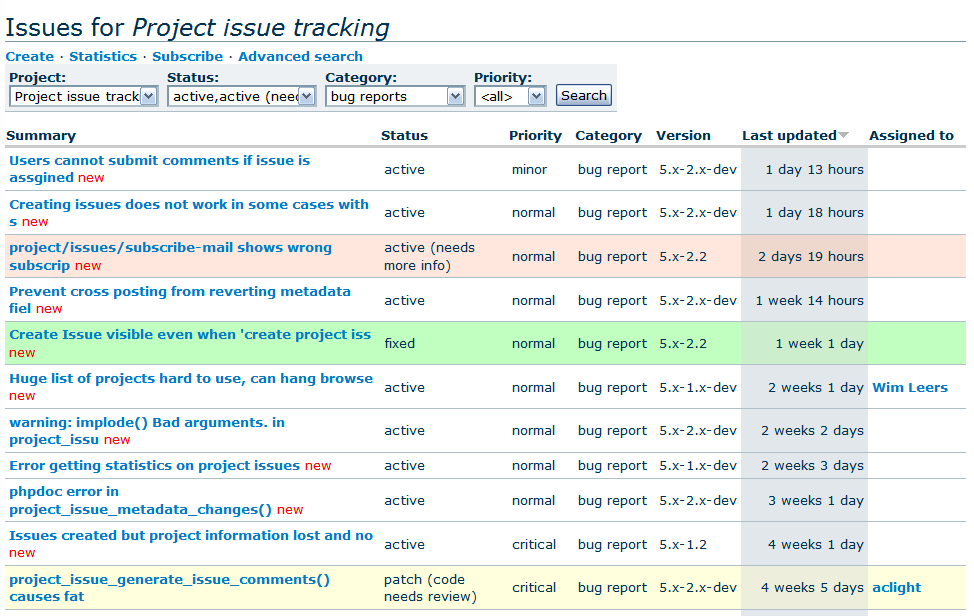Open the Statistics page

click(103, 56)
